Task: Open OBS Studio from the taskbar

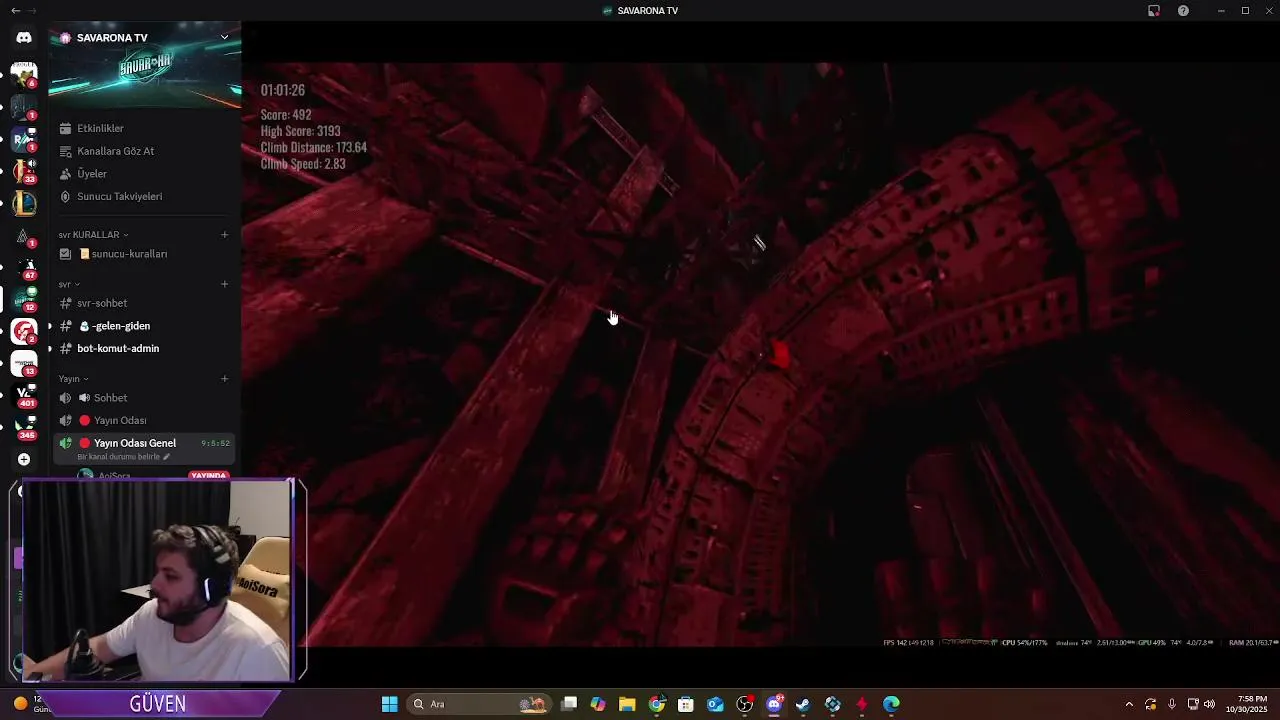Action: pos(745,704)
